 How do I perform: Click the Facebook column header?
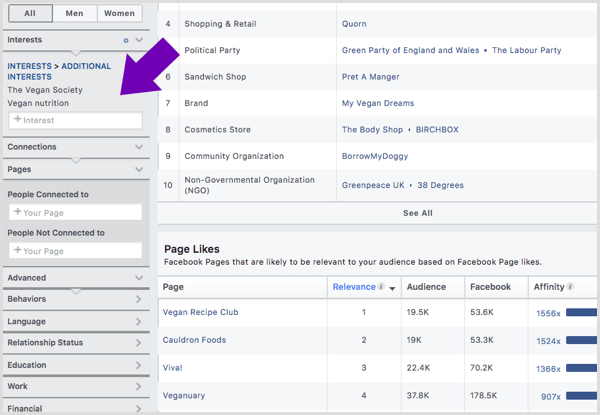(x=490, y=287)
